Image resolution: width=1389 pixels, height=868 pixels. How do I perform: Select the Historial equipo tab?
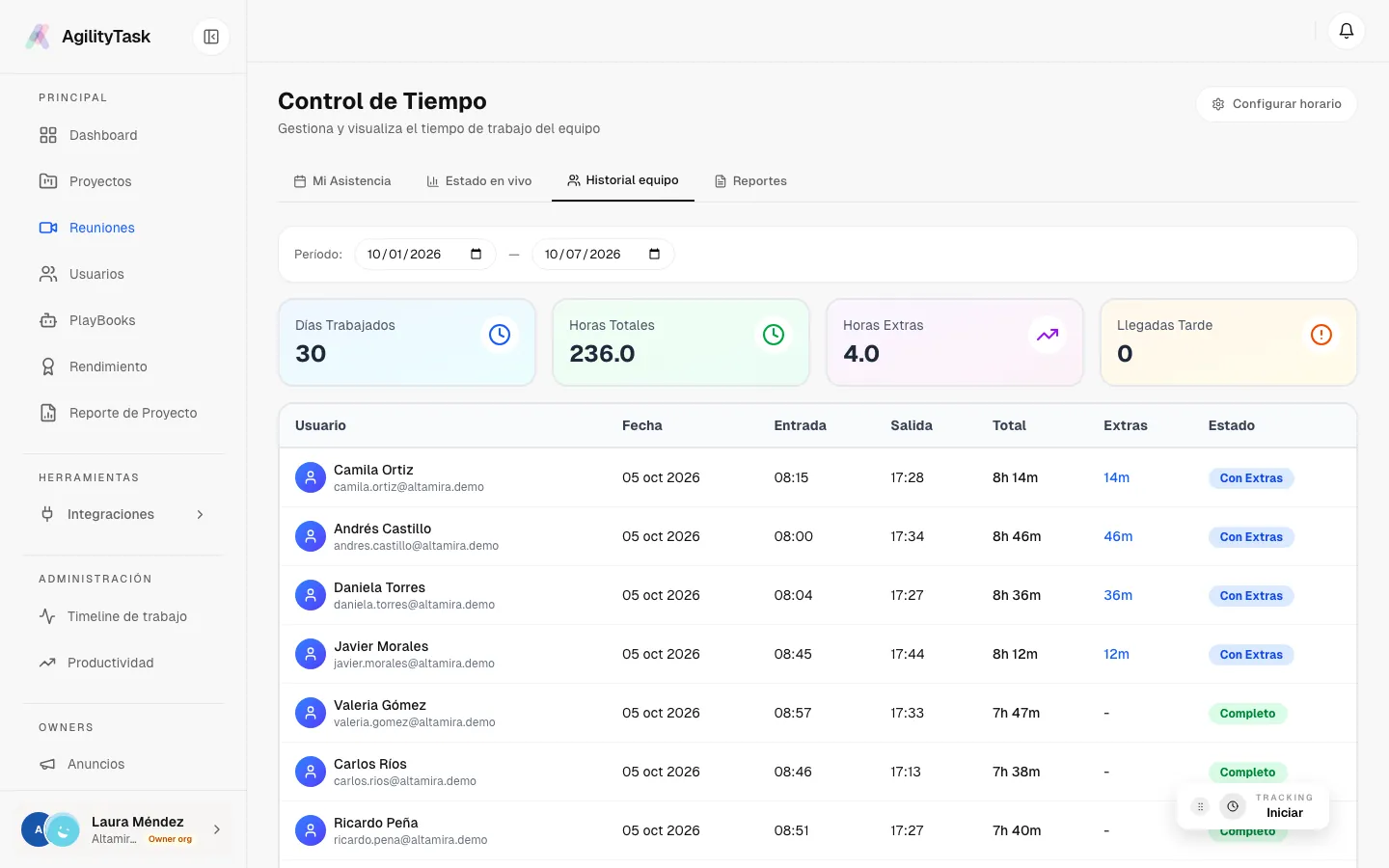point(623,180)
